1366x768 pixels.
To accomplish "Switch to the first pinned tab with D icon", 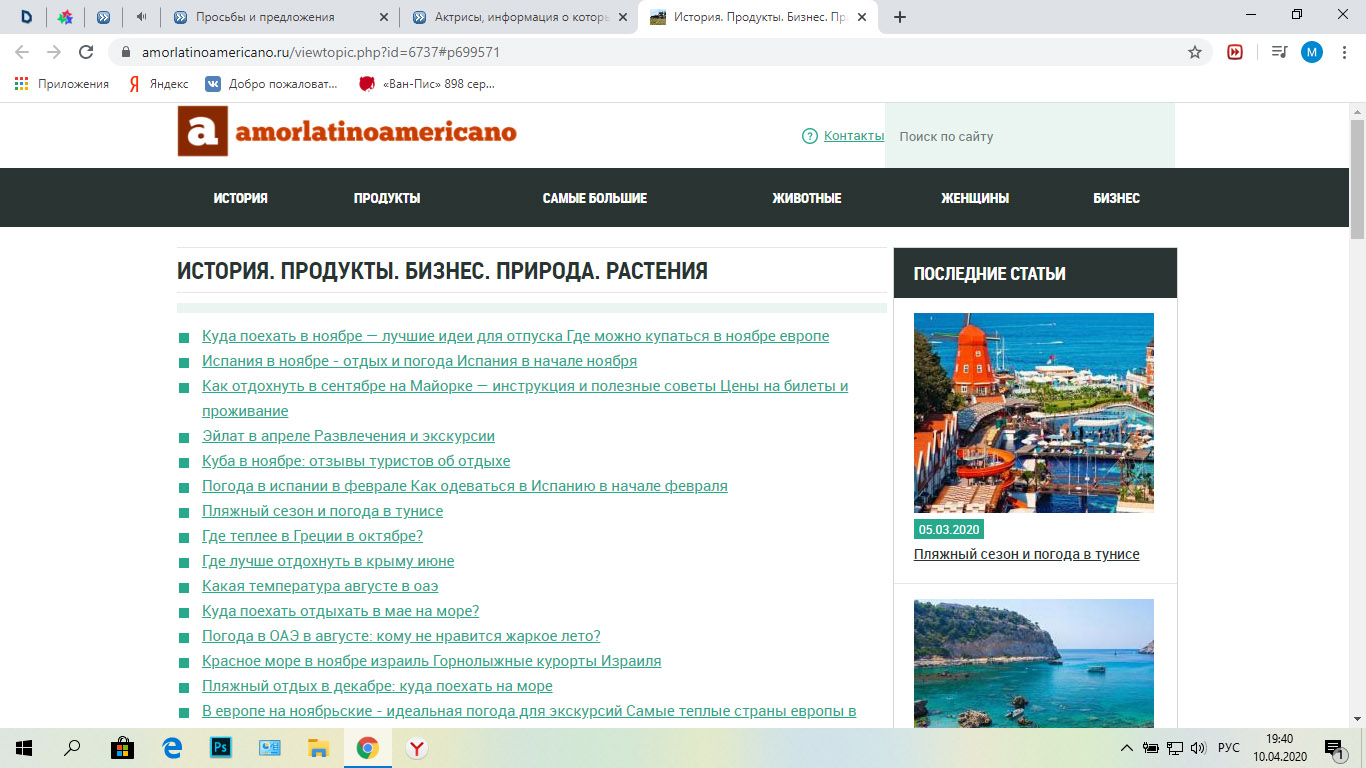I will [26, 17].
